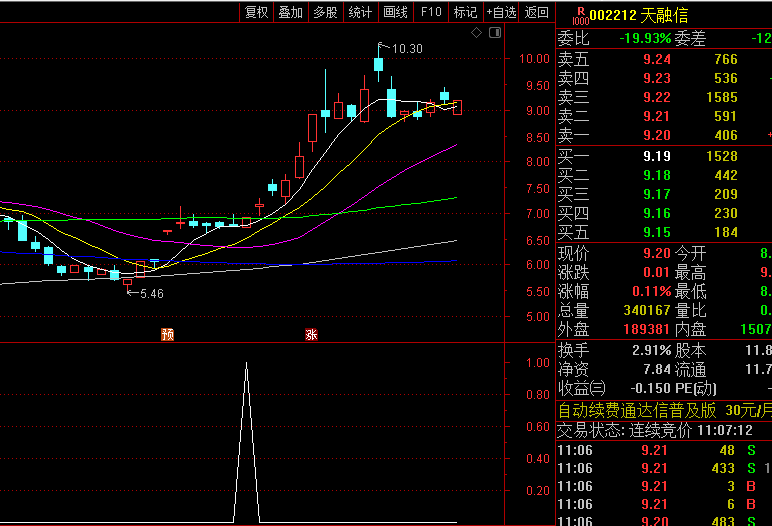
Task: Toggle the side panel square icon
Action: point(495,33)
